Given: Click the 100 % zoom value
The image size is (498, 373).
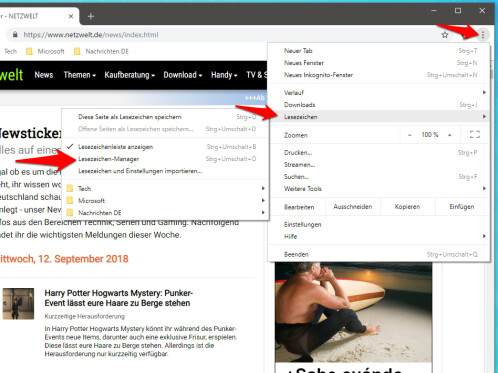Looking at the screenshot, I should tap(429, 135).
